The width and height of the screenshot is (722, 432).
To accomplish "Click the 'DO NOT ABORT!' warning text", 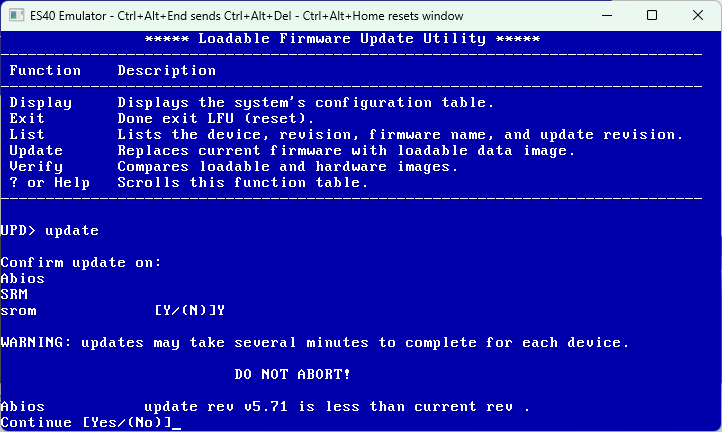I will point(292,374).
